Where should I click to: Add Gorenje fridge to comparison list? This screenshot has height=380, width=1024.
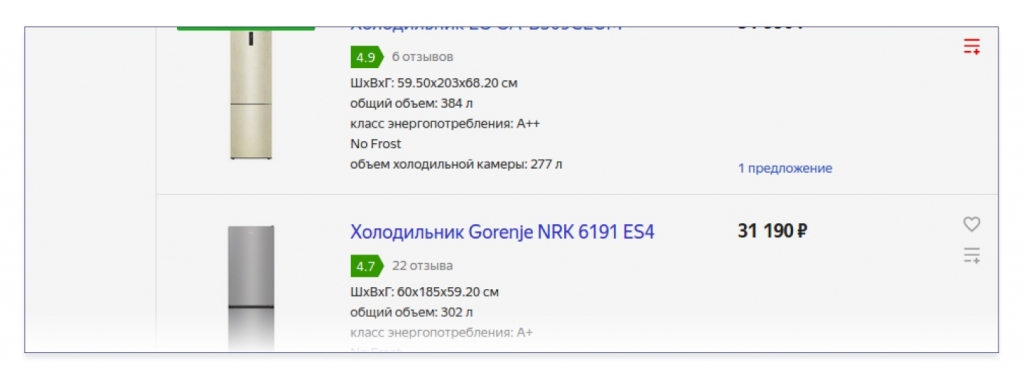tap(972, 255)
